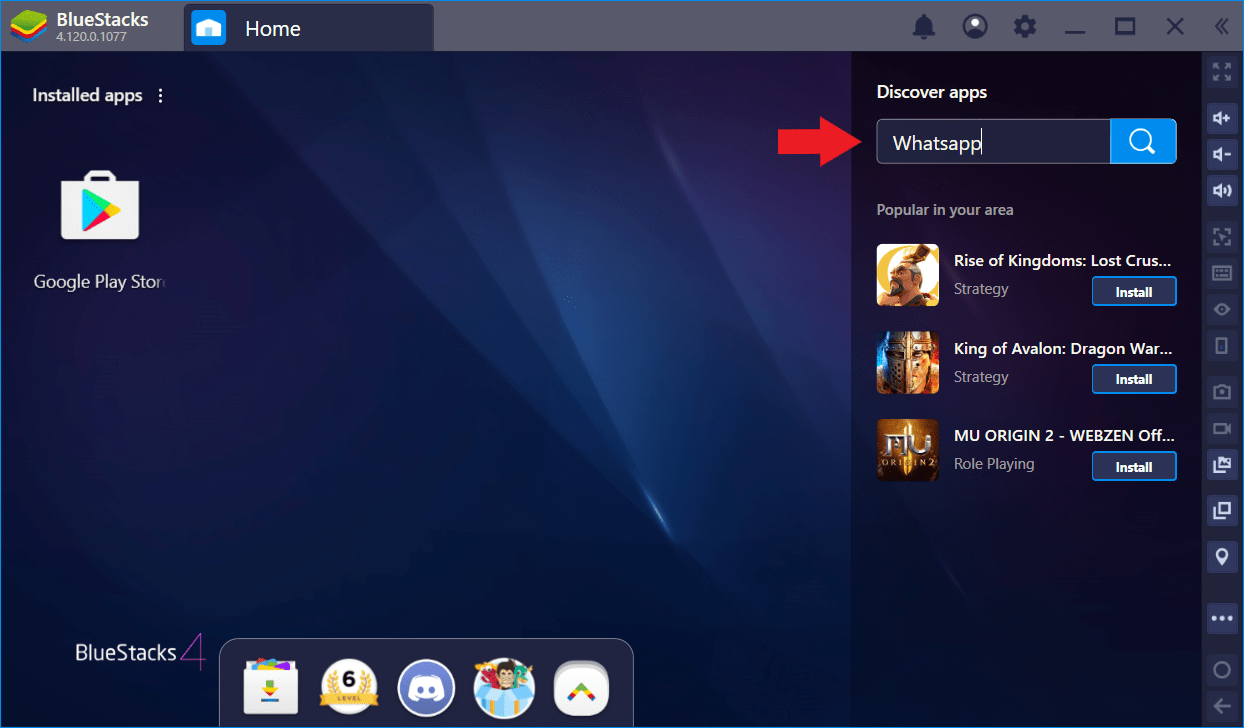The height and width of the screenshot is (728, 1244).
Task: Open the Google Play Store app
Action: [100, 205]
